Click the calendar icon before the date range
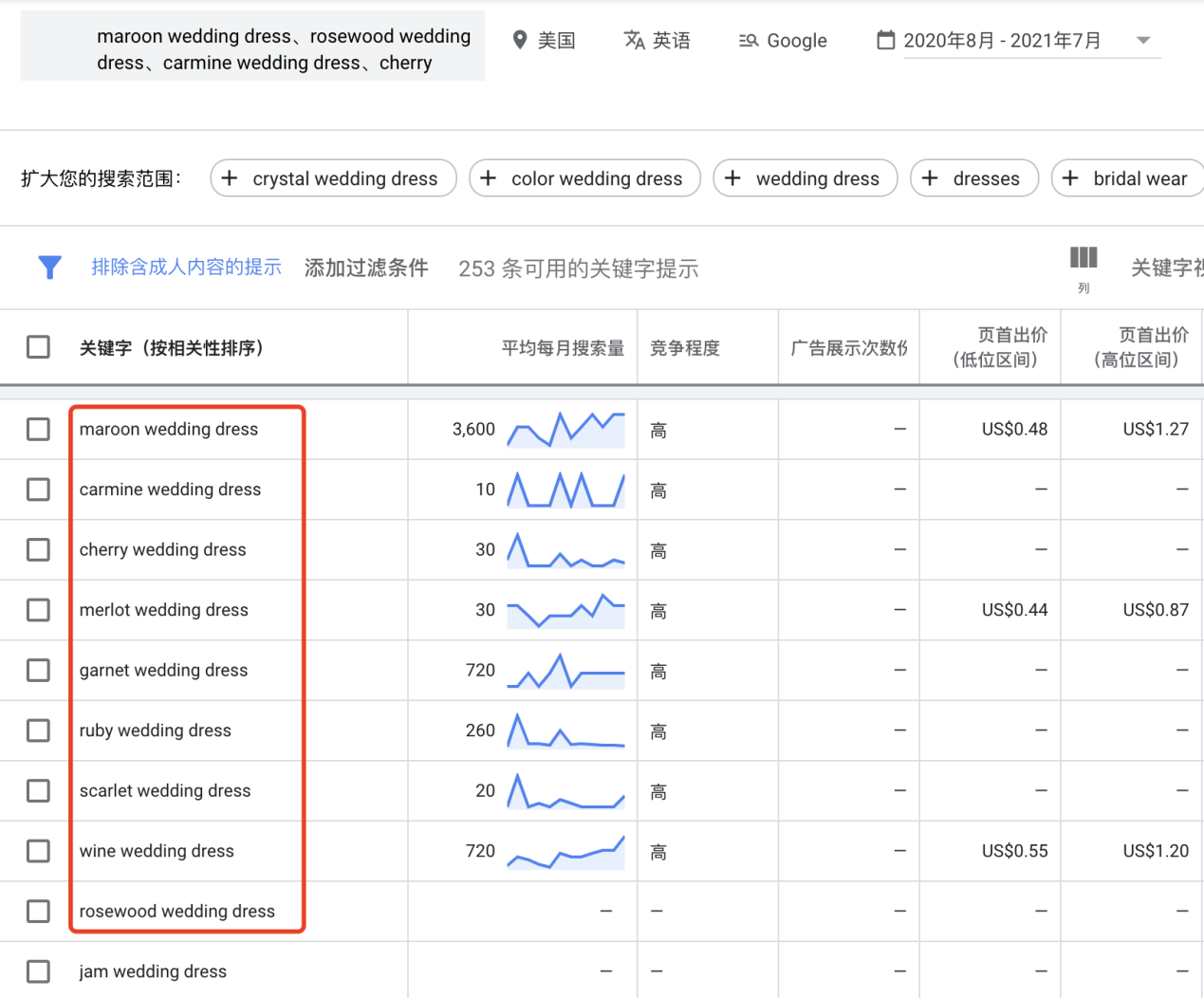Viewport: 1204px width, 998px height. tap(885, 40)
